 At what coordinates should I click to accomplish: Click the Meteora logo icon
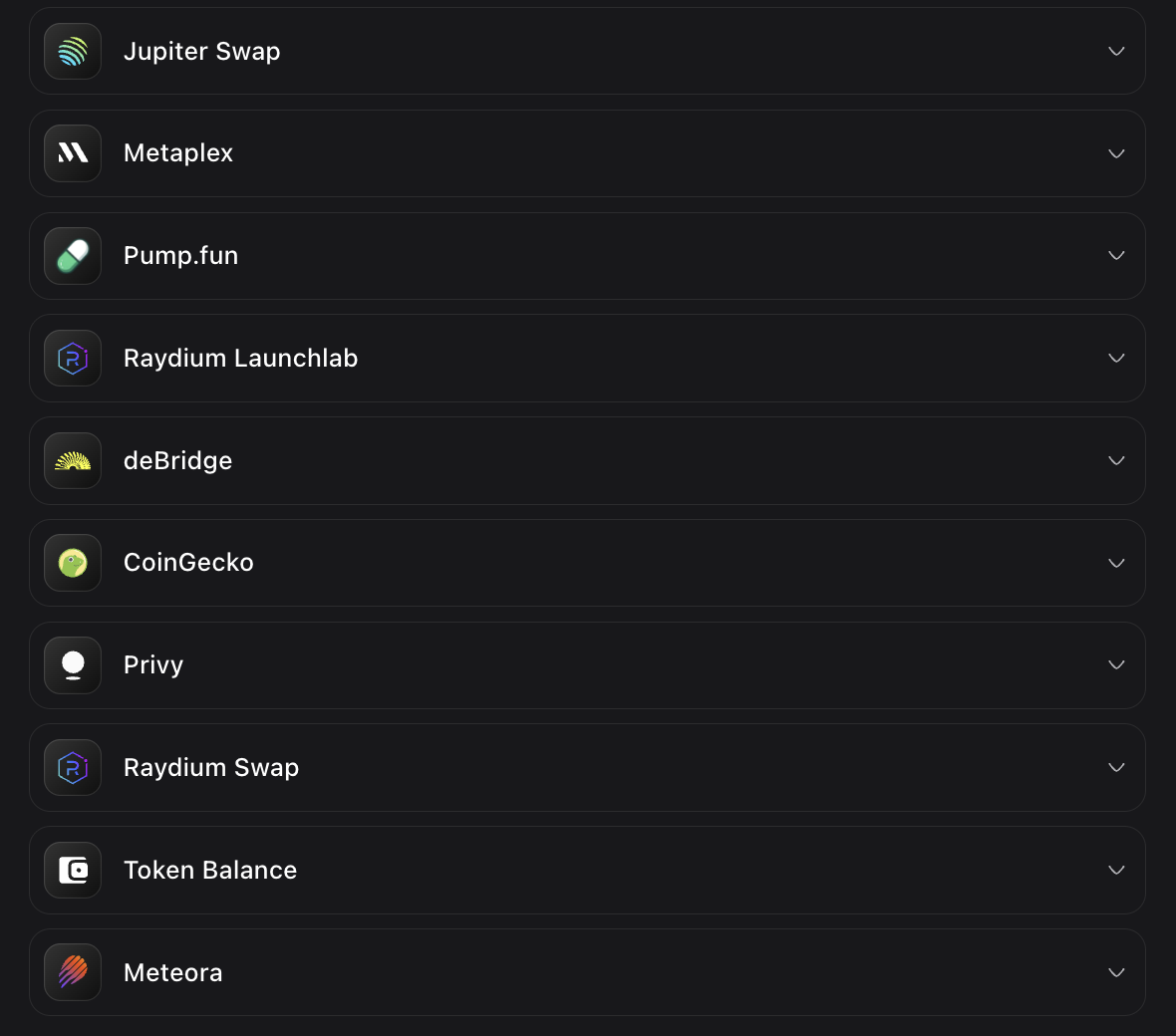72,972
